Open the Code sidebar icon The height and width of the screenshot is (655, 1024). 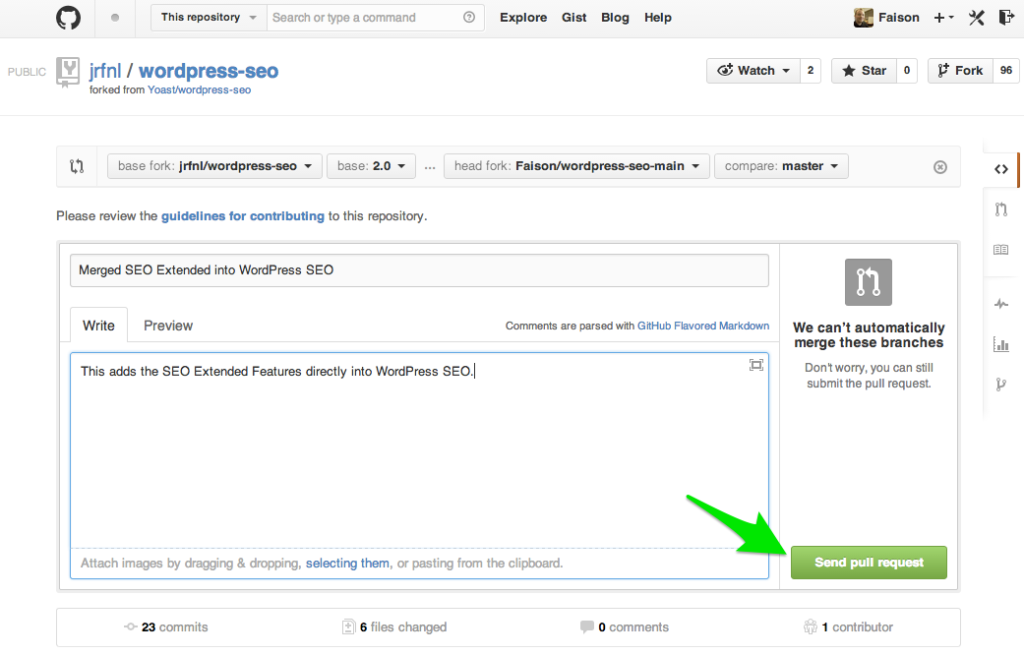(x=1001, y=169)
